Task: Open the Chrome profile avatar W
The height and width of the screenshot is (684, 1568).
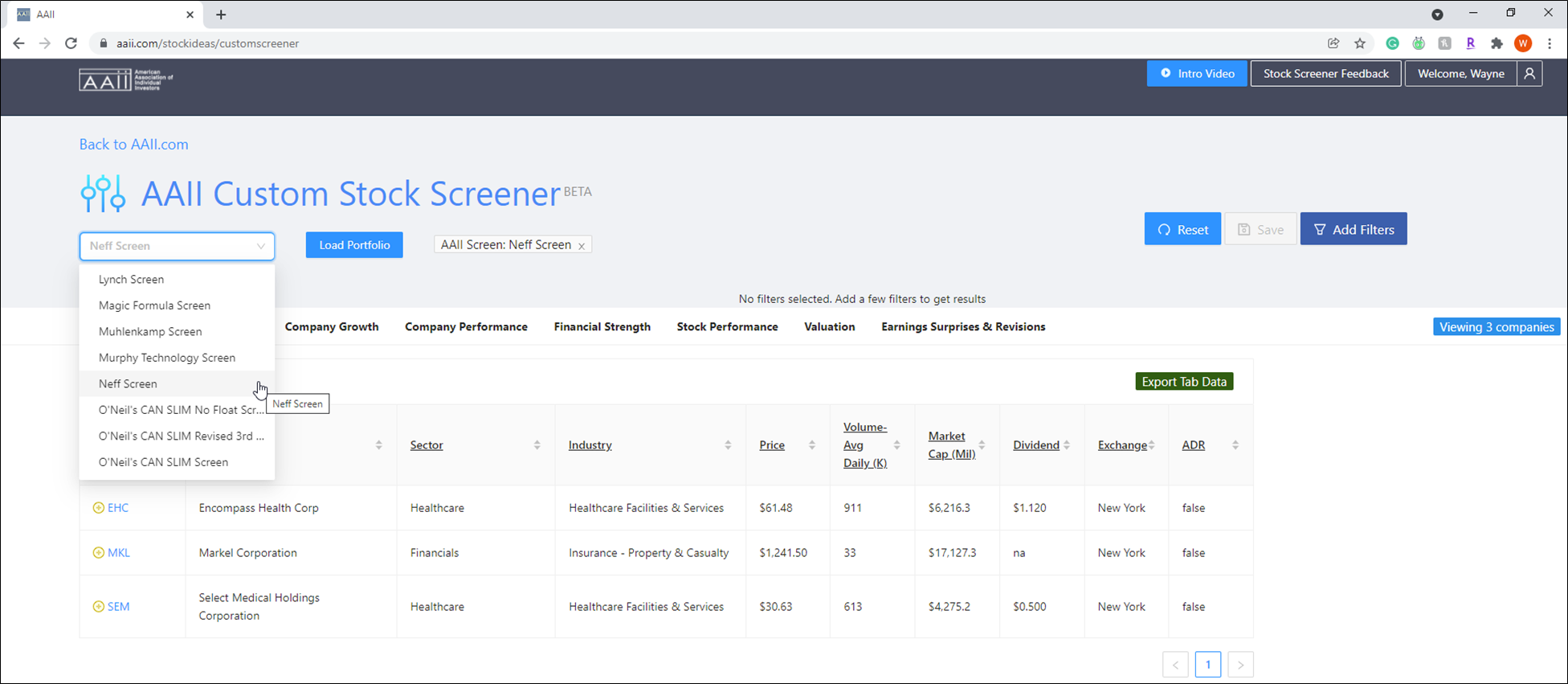Action: point(1523,43)
